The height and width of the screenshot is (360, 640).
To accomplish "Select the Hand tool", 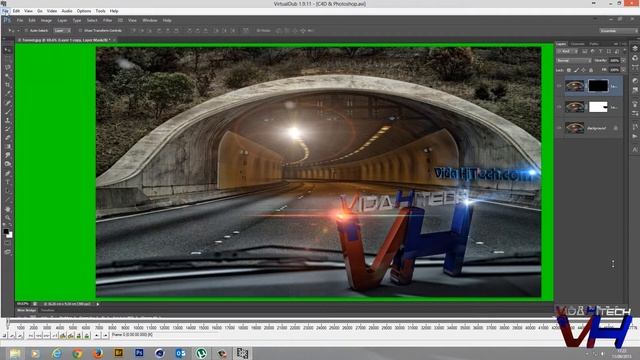I will [7, 209].
